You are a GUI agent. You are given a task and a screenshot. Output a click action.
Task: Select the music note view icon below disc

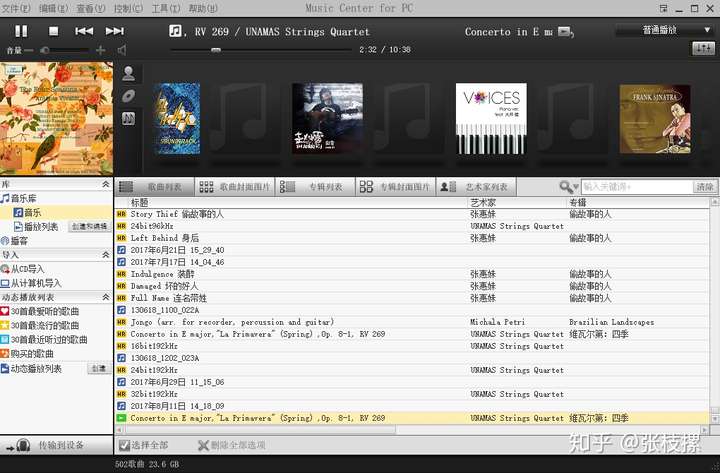(x=129, y=119)
